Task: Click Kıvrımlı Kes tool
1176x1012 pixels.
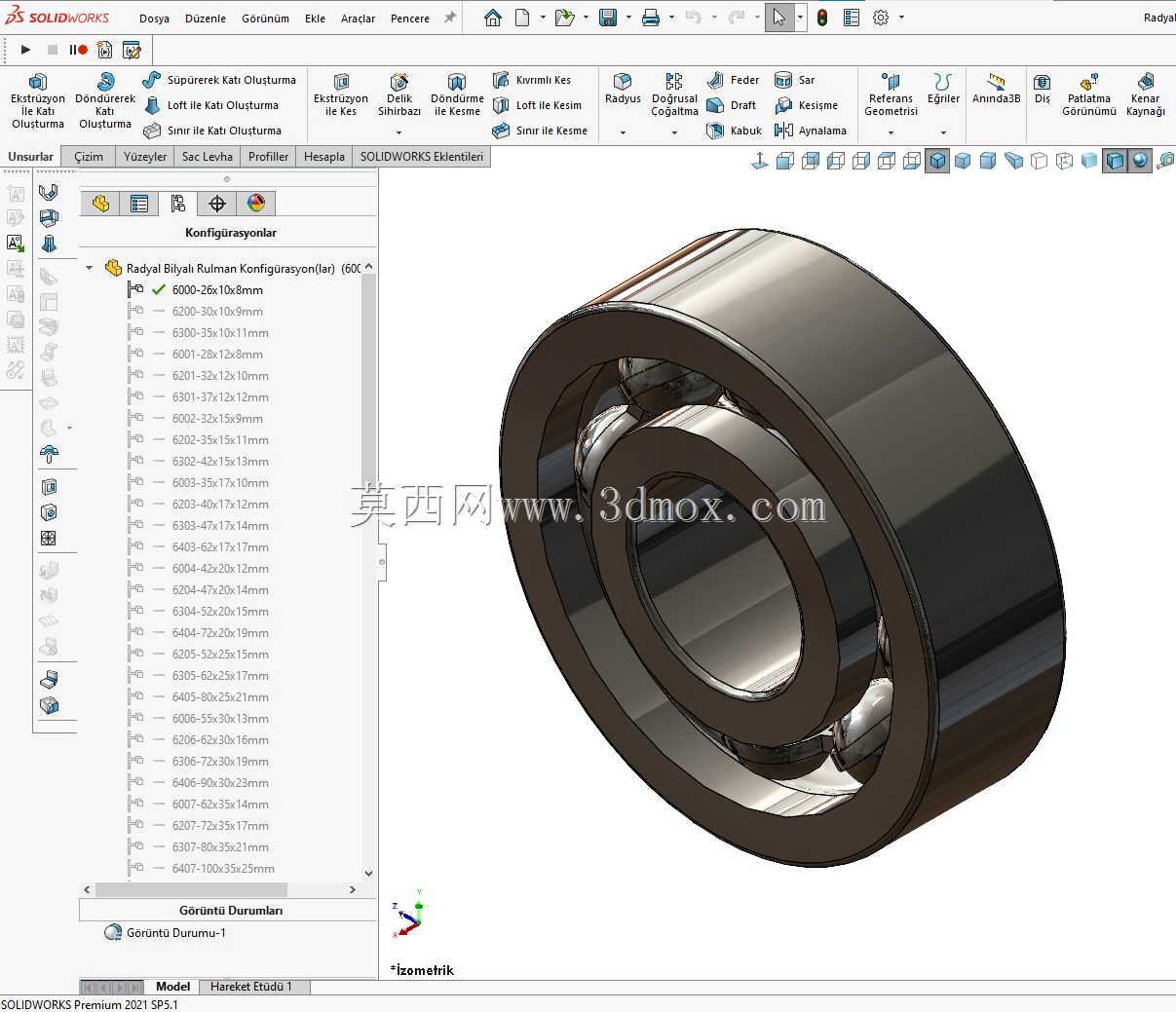Action: coord(532,80)
